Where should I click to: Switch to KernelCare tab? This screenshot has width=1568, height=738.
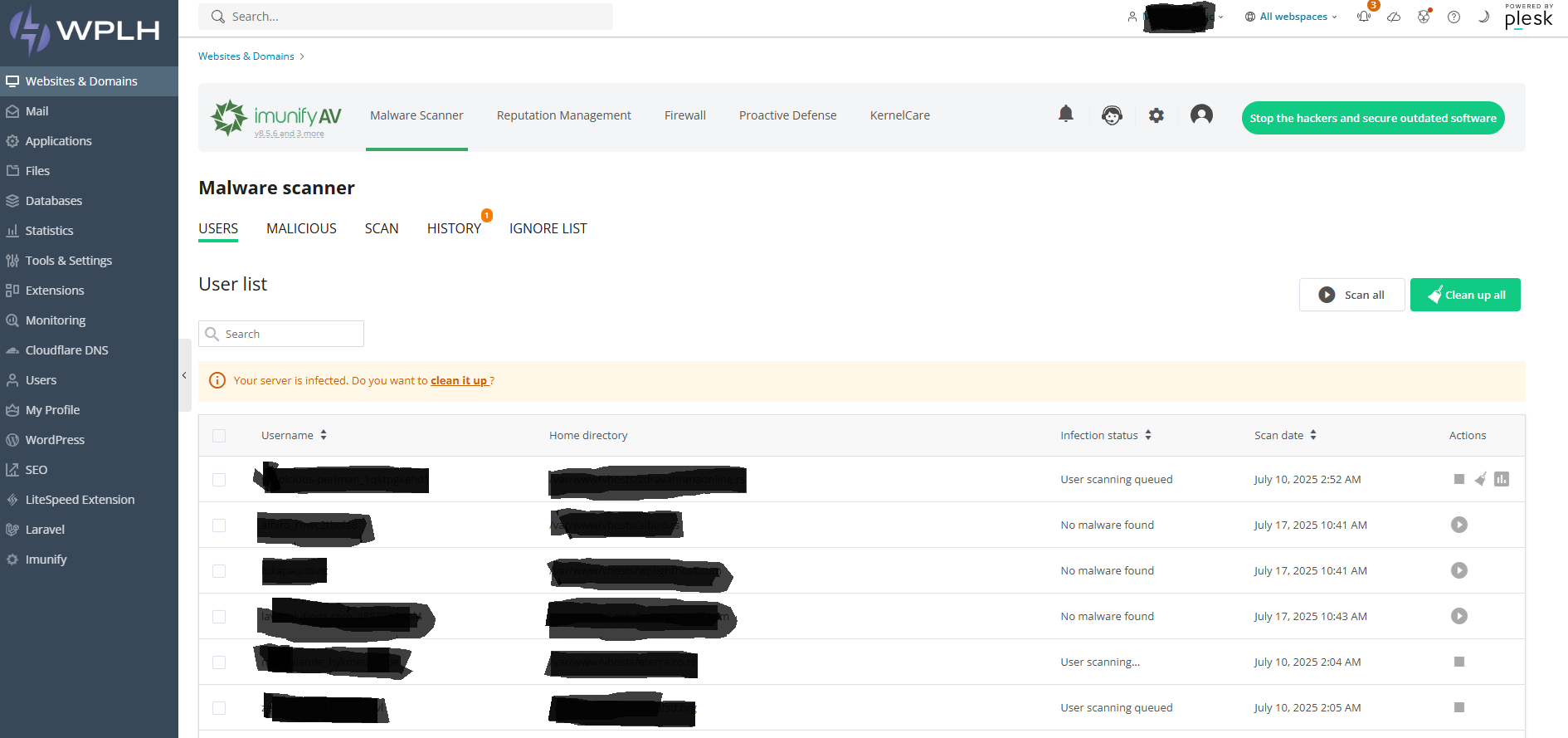900,115
